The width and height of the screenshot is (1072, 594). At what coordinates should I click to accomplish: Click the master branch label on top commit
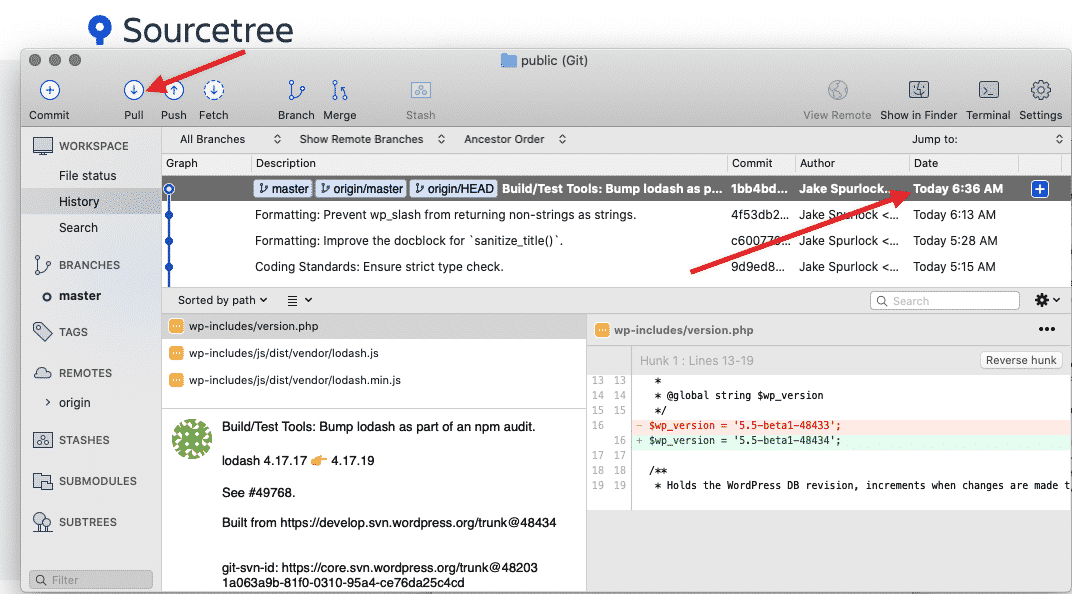point(284,189)
